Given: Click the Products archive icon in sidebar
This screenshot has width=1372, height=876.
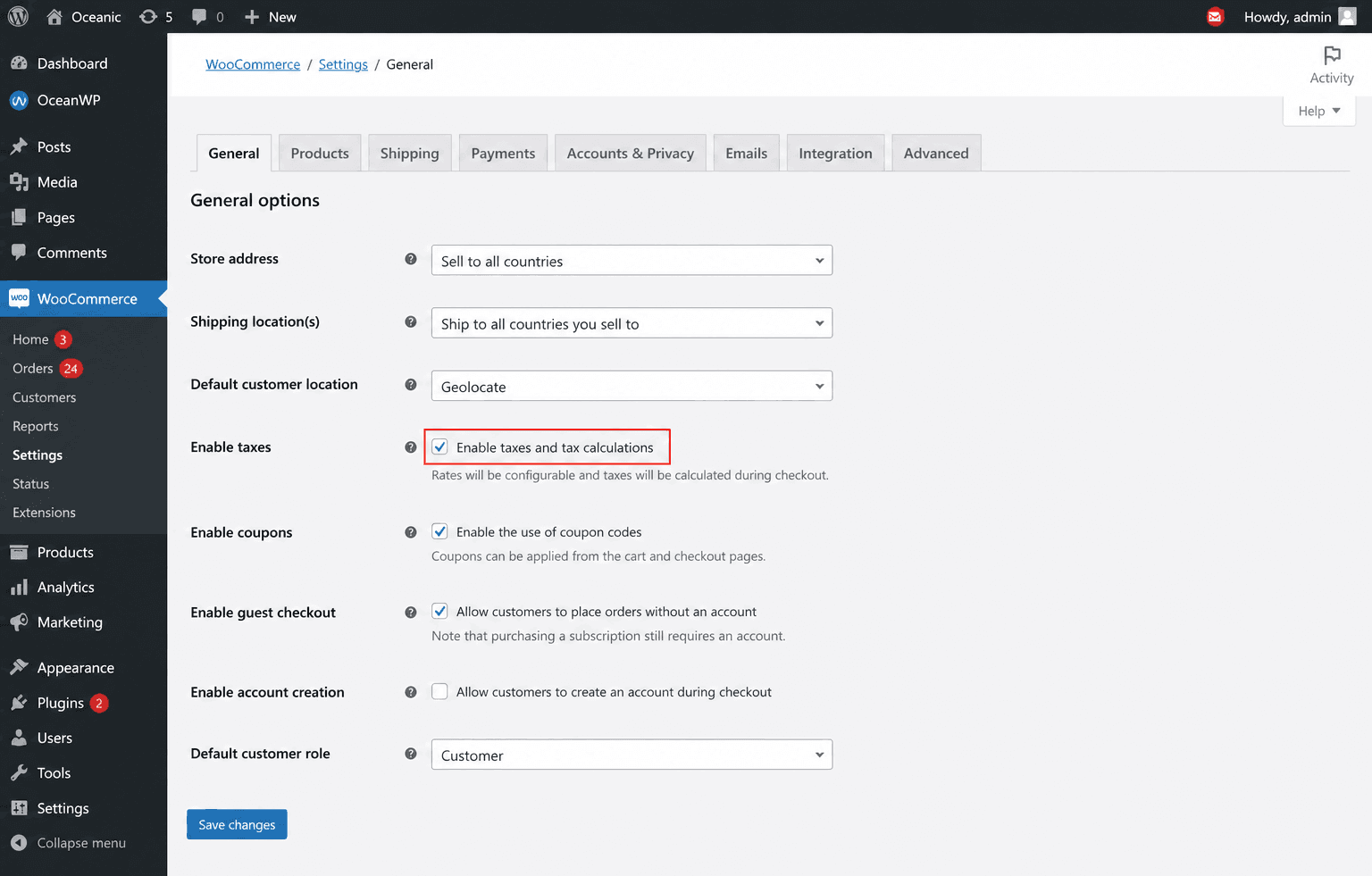Looking at the screenshot, I should pos(19,552).
